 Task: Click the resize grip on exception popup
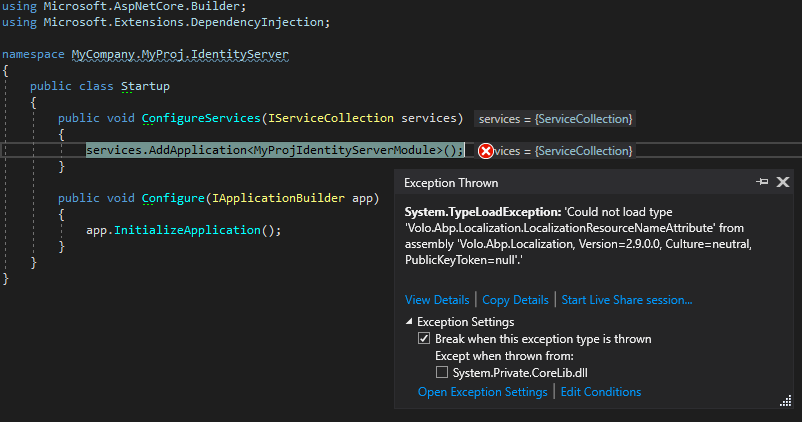(786, 400)
